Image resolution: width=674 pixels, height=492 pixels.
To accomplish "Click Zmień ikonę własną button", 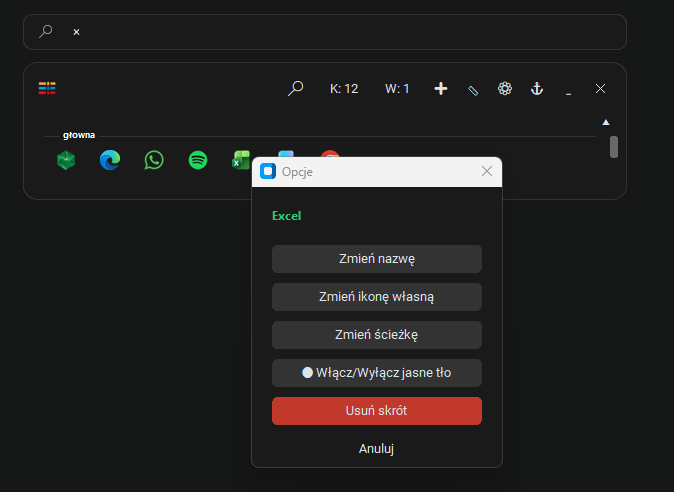I will [377, 297].
